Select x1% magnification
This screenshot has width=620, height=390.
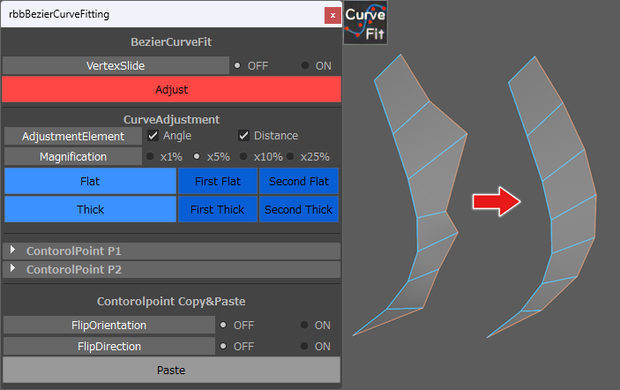[x=150, y=157]
